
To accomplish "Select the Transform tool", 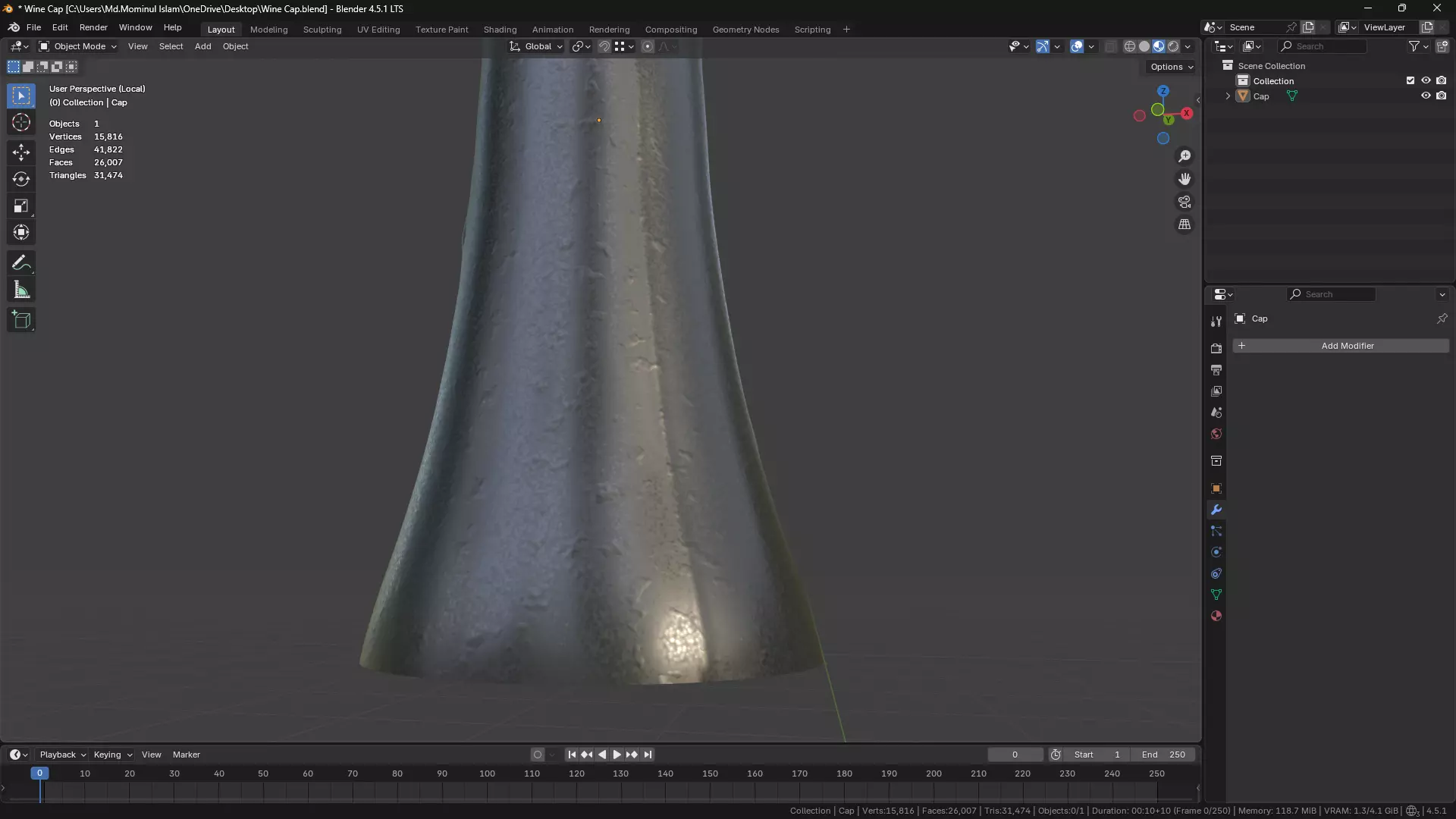I will 21,232.
